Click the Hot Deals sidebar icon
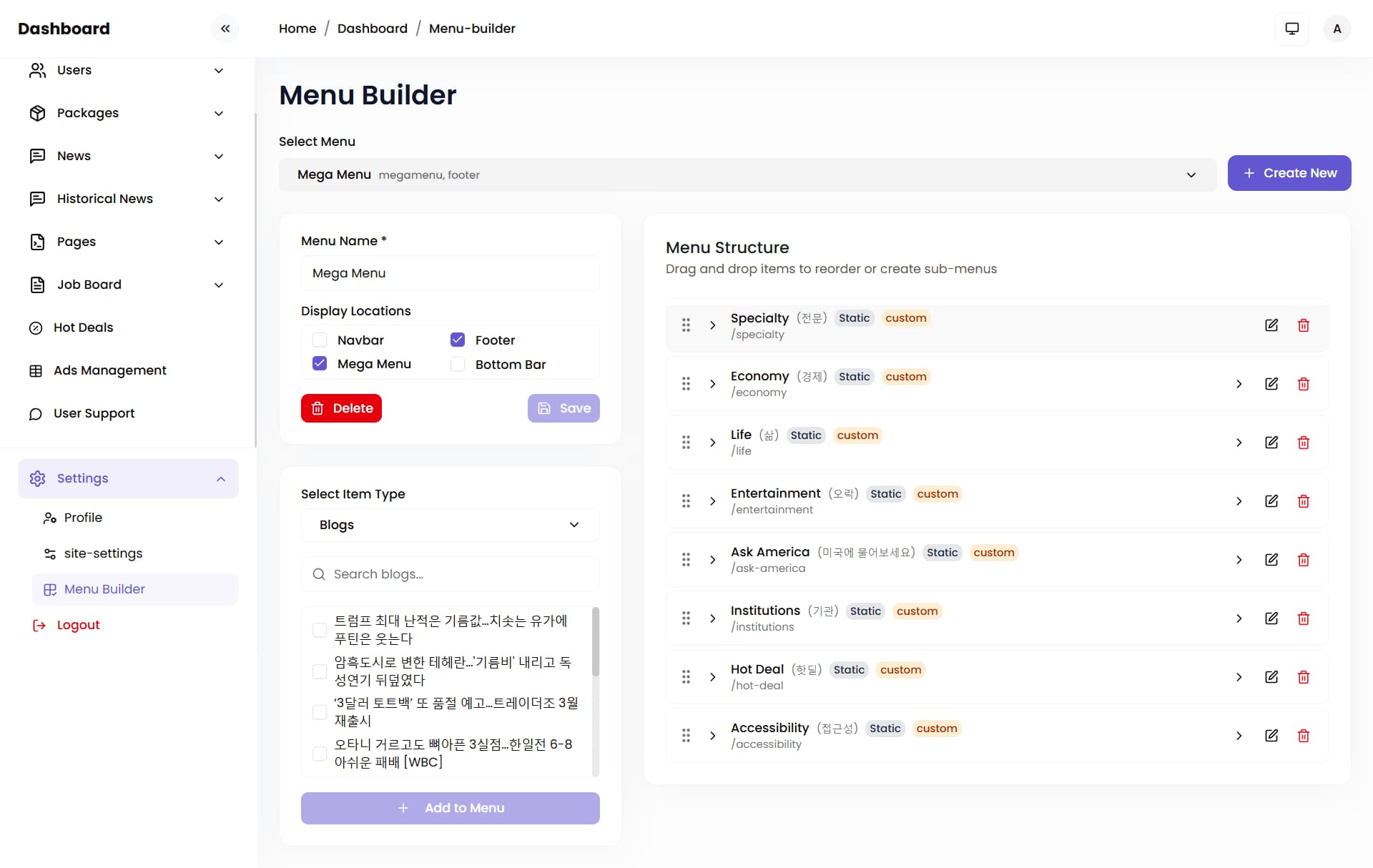The height and width of the screenshot is (868, 1373). 36,328
